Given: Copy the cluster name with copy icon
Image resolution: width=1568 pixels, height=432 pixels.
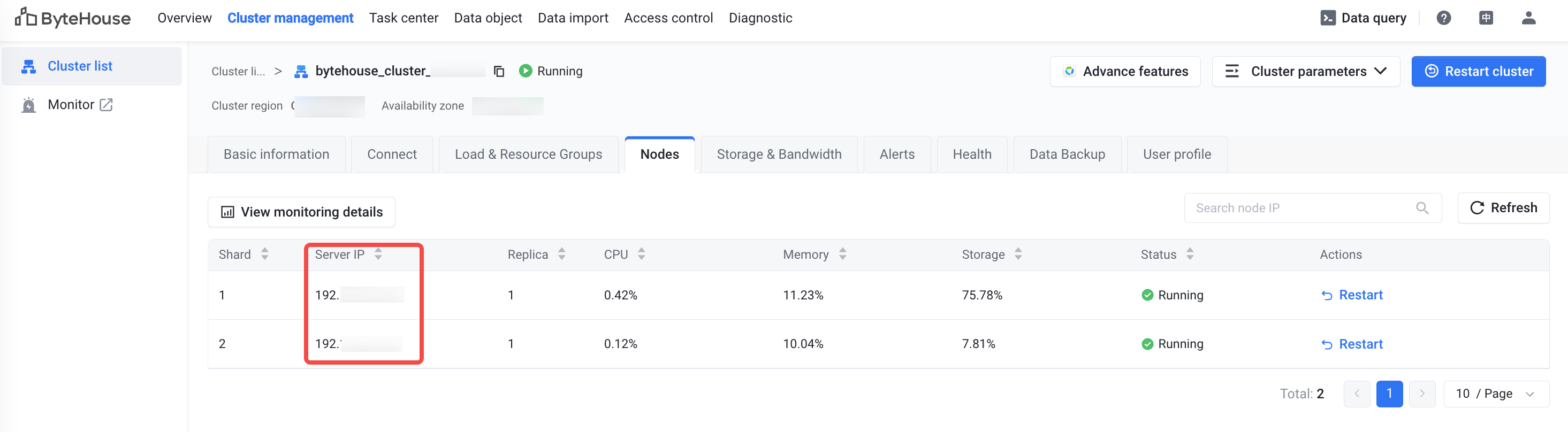Looking at the screenshot, I should [x=499, y=71].
